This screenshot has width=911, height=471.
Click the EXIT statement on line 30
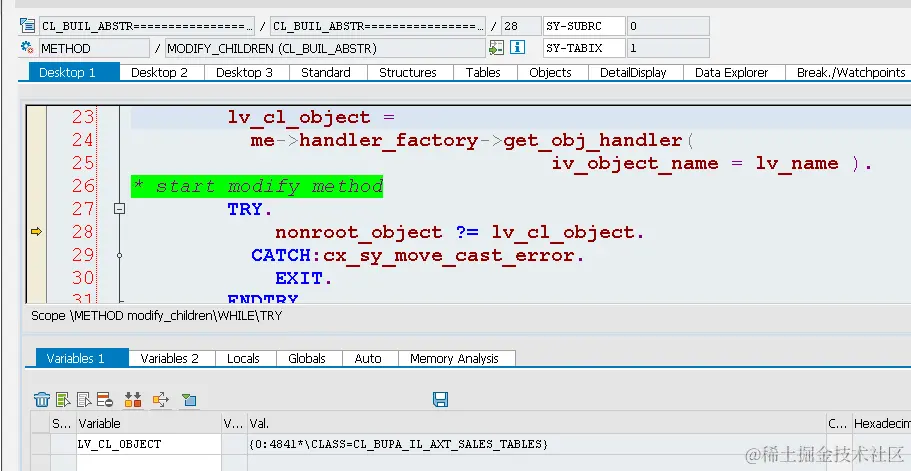(303, 278)
